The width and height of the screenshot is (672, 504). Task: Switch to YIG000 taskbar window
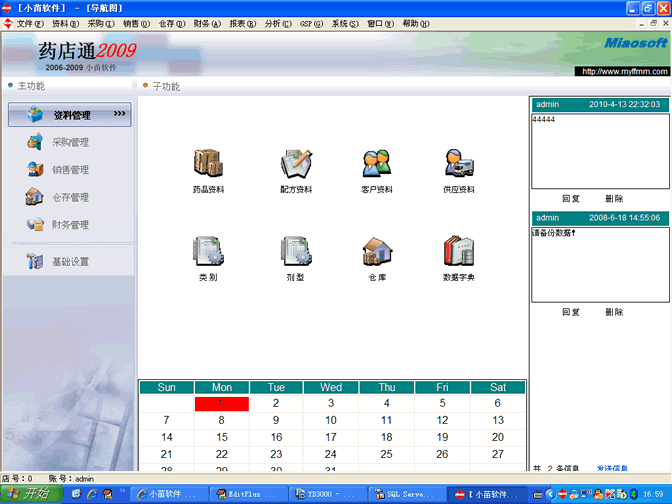click(327, 494)
